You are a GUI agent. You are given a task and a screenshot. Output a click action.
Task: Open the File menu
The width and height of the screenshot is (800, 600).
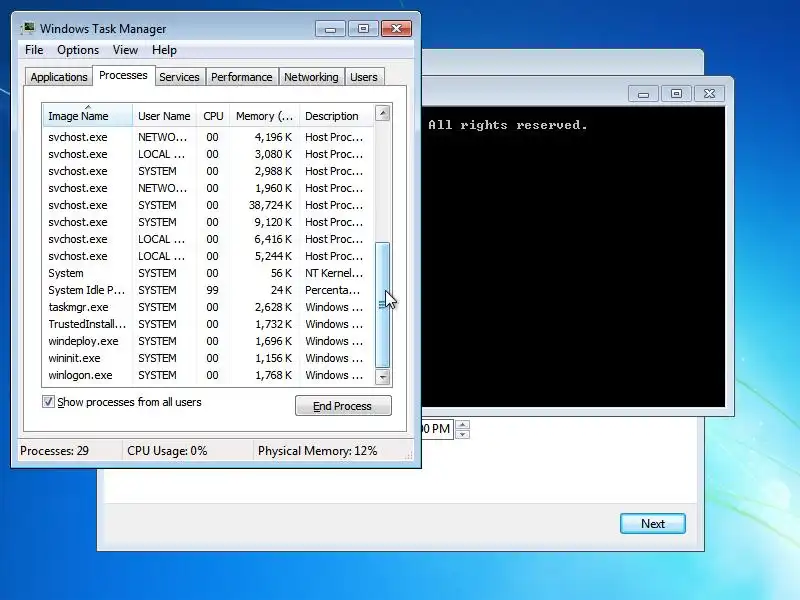coord(34,50)
